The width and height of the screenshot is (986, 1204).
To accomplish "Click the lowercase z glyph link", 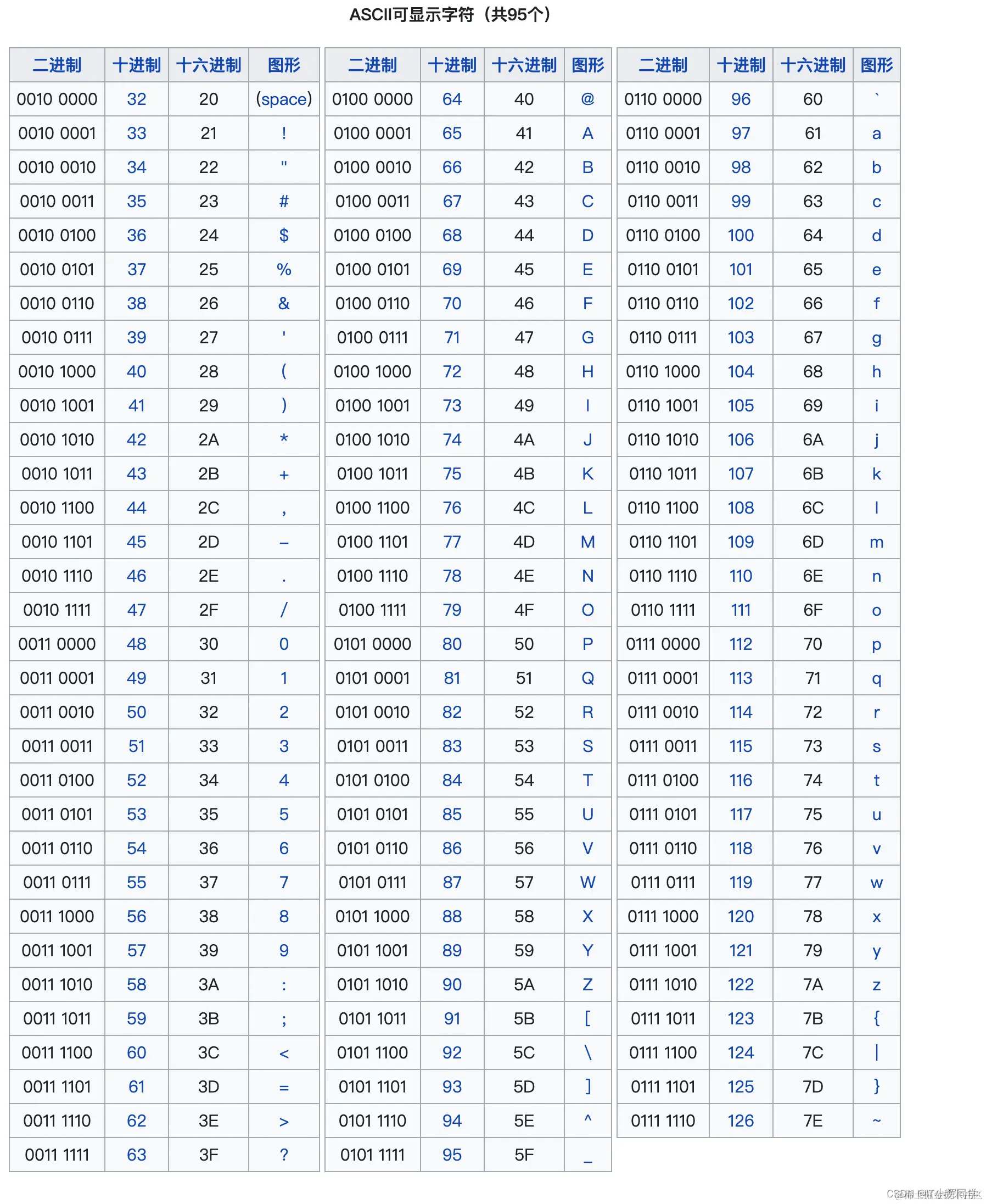I will pos(876,986).
